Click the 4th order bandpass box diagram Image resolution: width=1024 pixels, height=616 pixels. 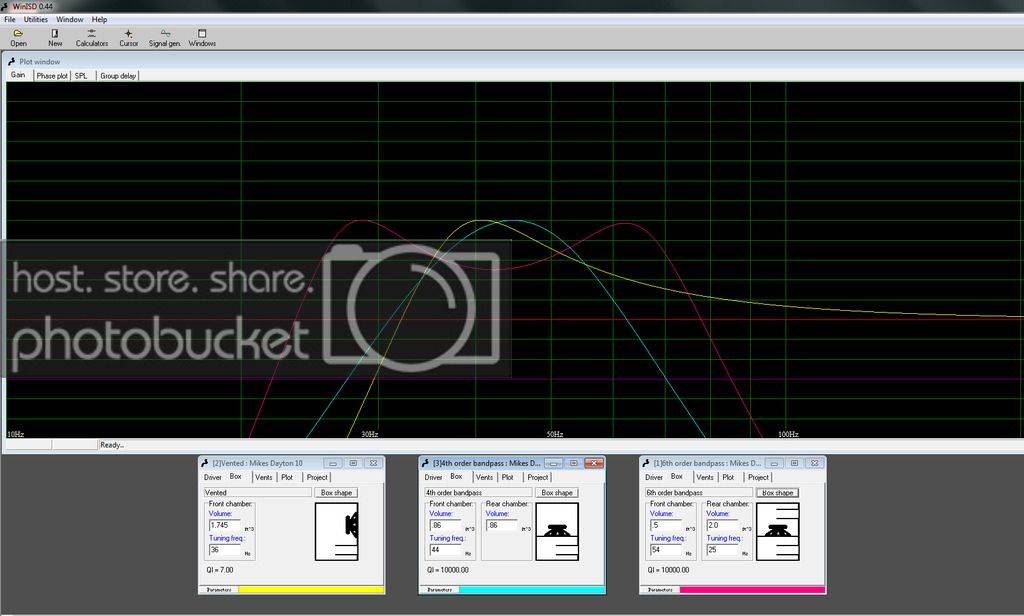tap(557, 531)
